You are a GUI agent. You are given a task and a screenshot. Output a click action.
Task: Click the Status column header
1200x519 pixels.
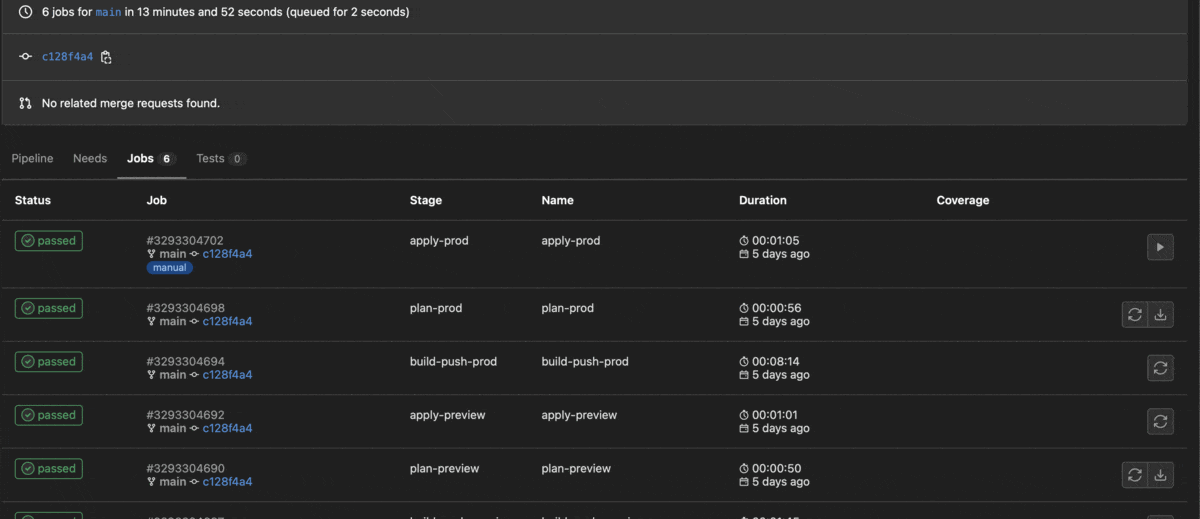[x=33, y=200]
